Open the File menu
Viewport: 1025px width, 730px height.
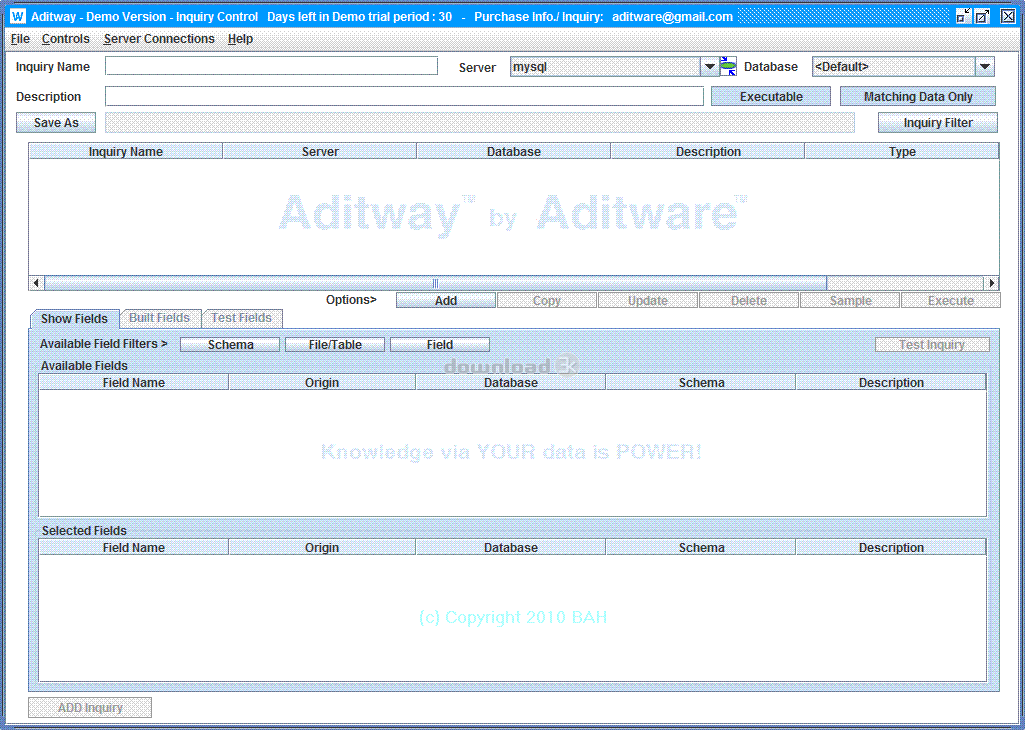(20, 39)
